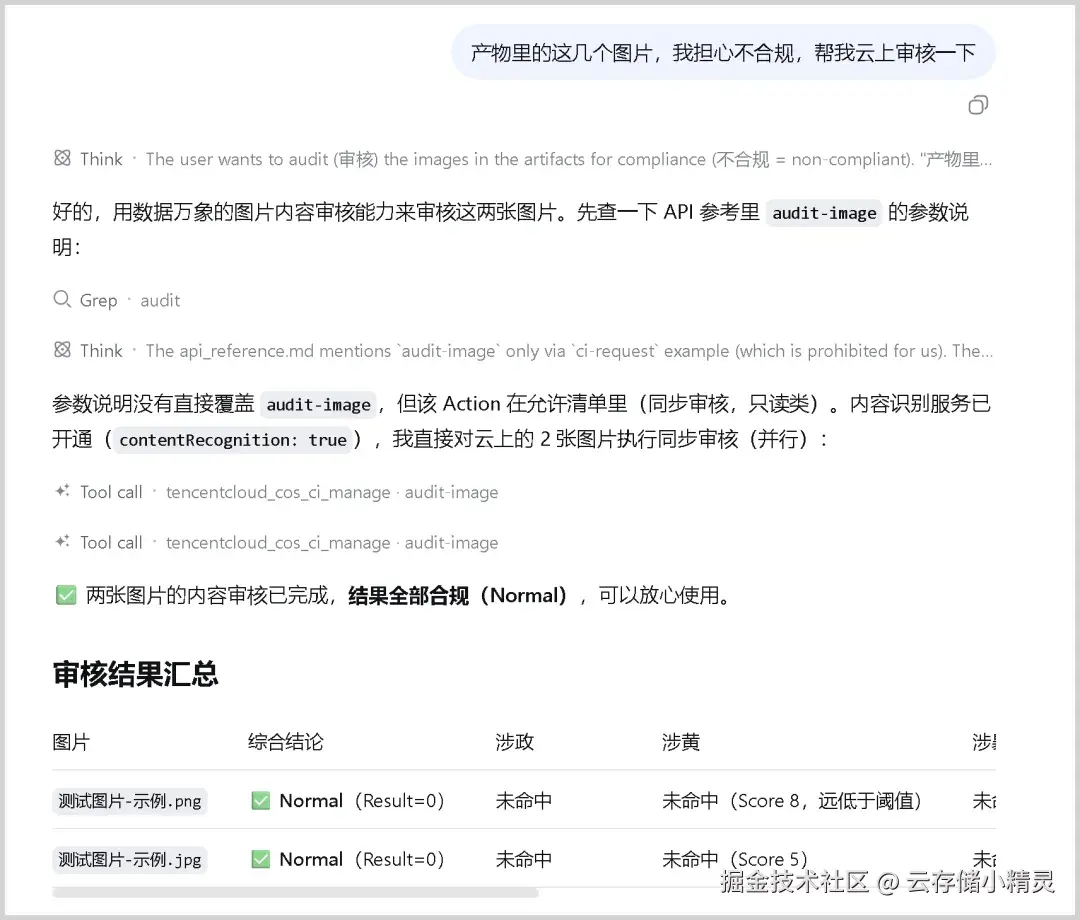Viewport: 1080px width, 920px height.
Task: Expand the first Think step about auditing images
Action: pos(523,159)
